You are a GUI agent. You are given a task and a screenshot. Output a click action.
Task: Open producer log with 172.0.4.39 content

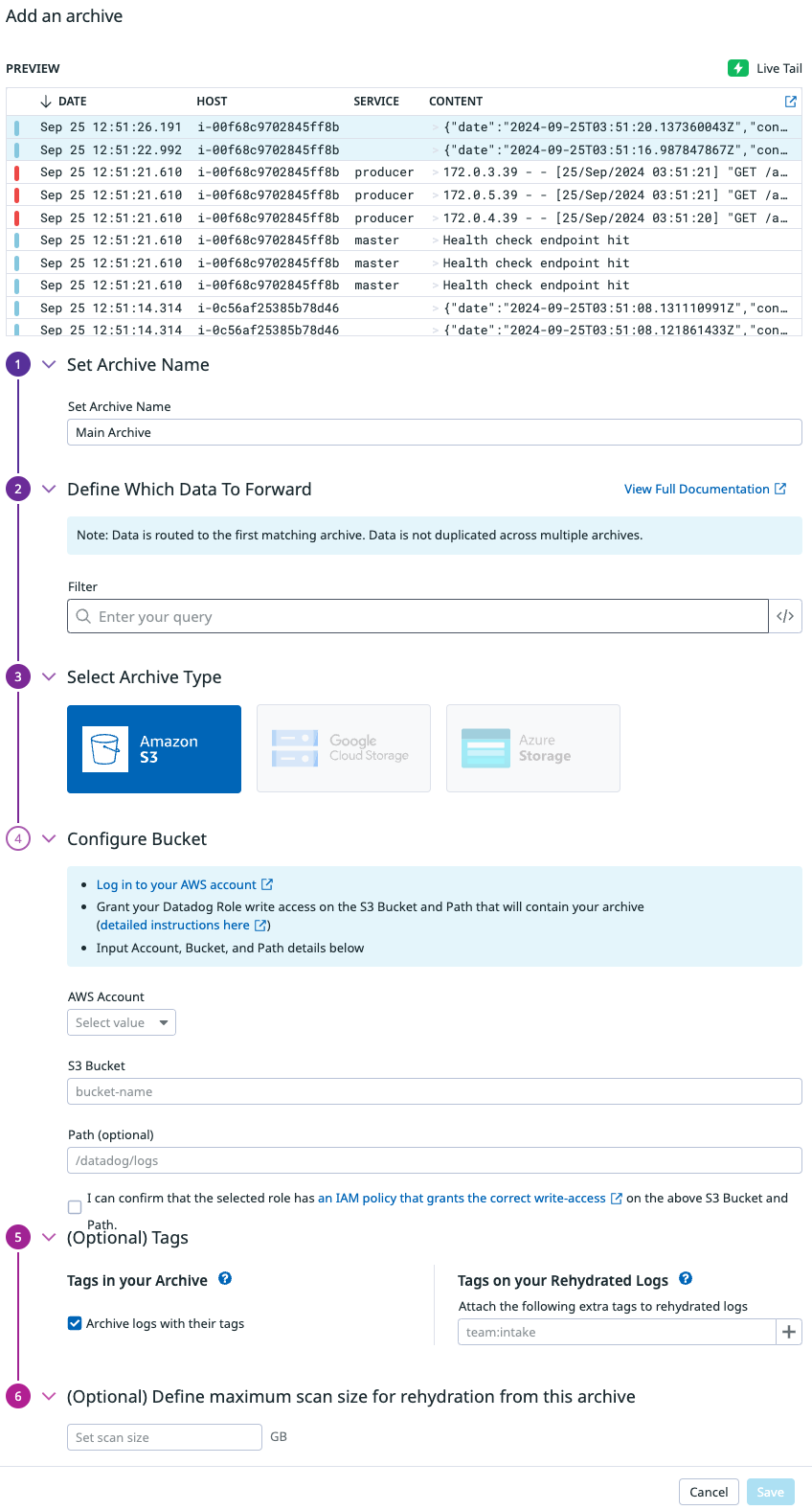point(404,217)
